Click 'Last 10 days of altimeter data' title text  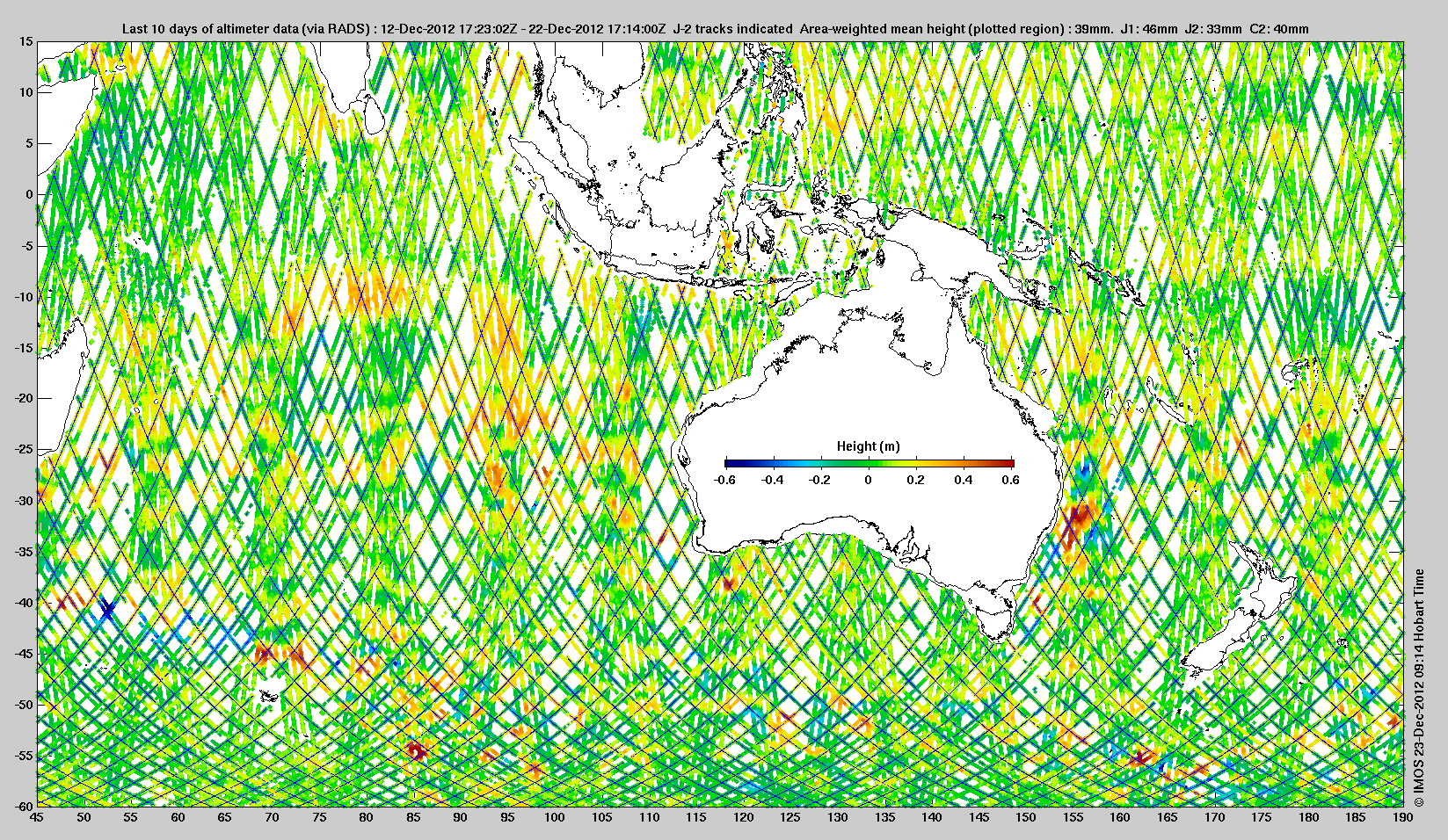[x=211, y=29]
